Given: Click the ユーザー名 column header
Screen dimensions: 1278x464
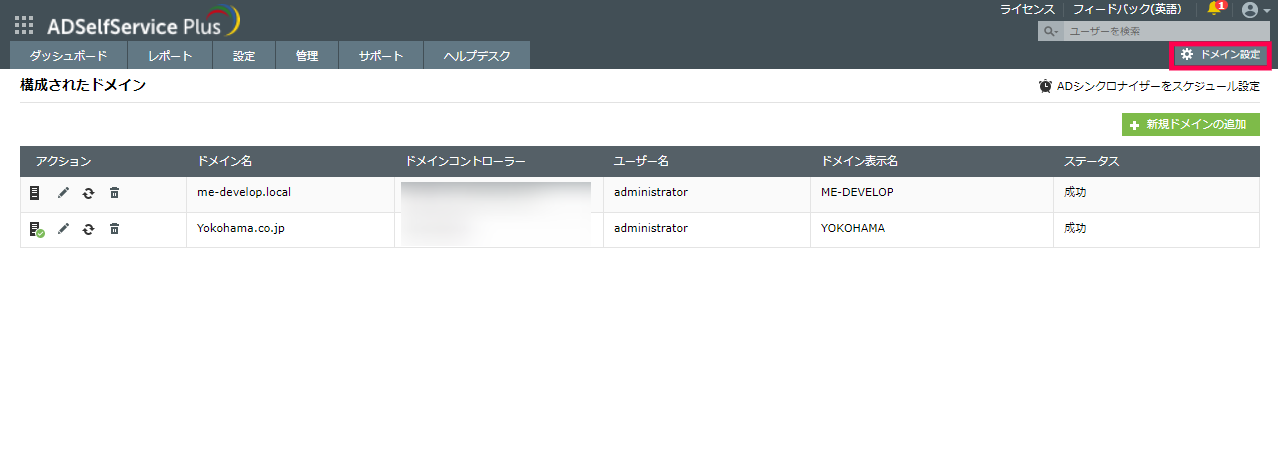Looking at the screenshot, I should point(641,161).
